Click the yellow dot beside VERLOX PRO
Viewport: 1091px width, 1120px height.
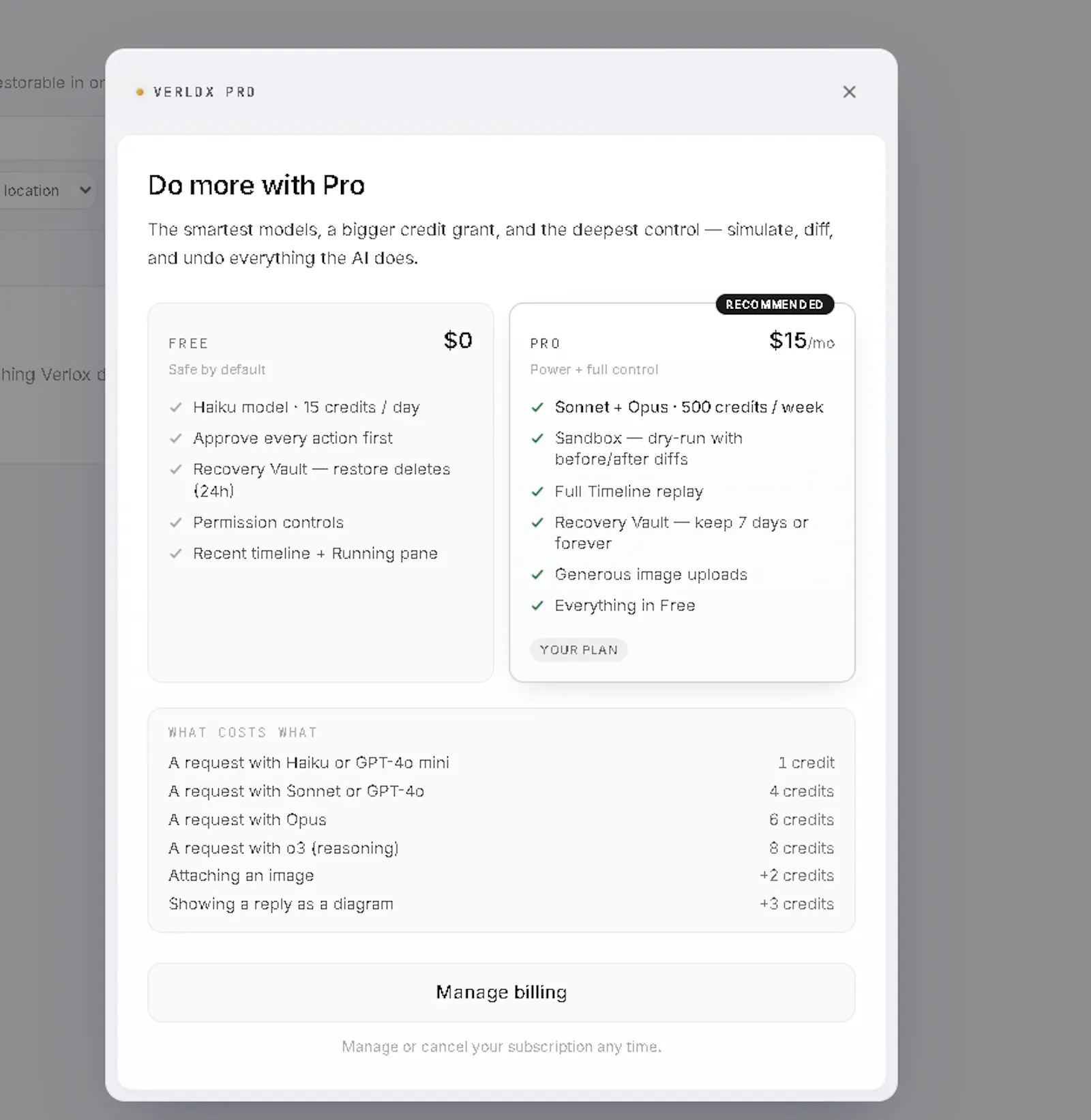140,92
